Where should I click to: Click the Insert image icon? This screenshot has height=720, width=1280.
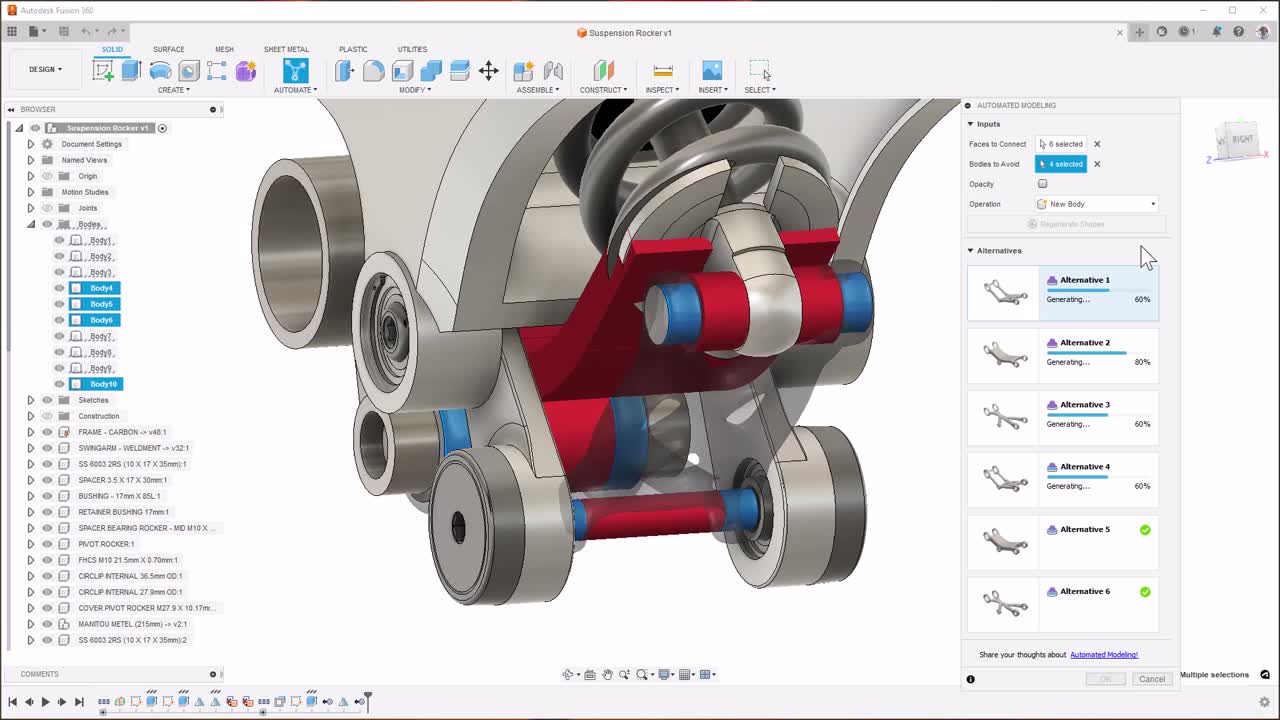[712, 70]
